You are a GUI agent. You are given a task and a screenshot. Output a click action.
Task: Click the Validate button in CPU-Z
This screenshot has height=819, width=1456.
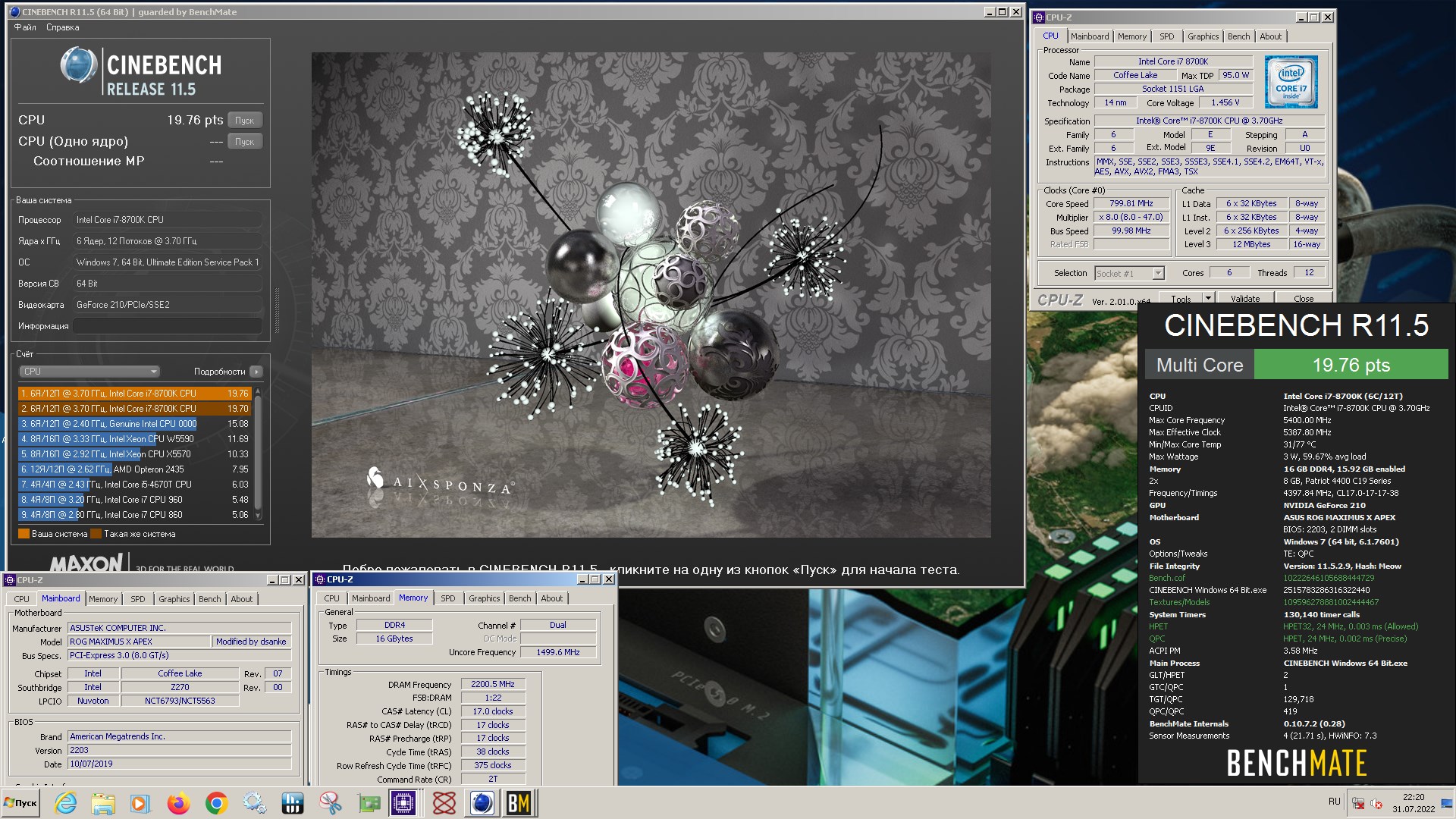tap(1244, 299)
